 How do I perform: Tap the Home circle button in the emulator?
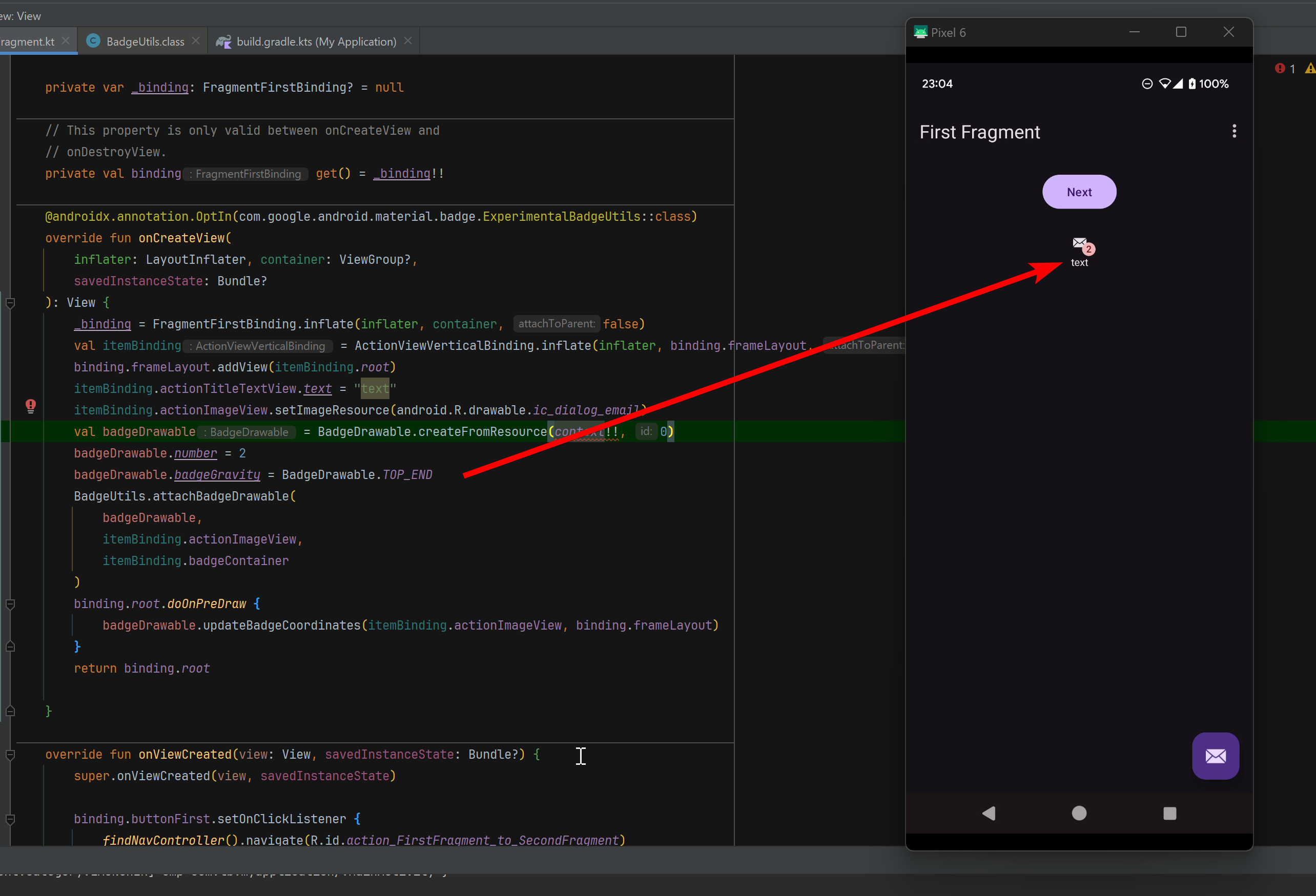pyautogui.click(x=1079, y=814)
